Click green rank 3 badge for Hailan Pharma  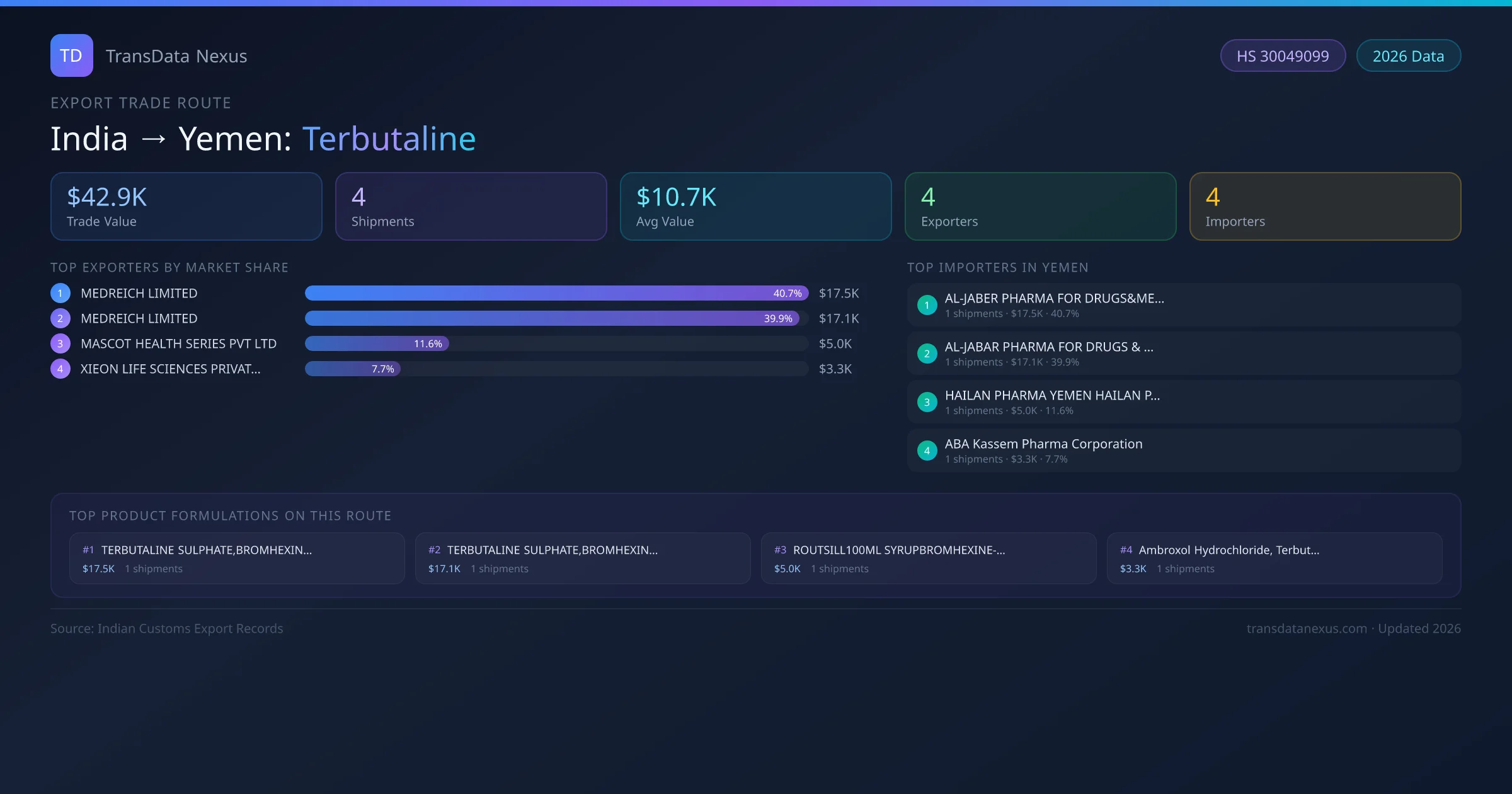point(927,402)
